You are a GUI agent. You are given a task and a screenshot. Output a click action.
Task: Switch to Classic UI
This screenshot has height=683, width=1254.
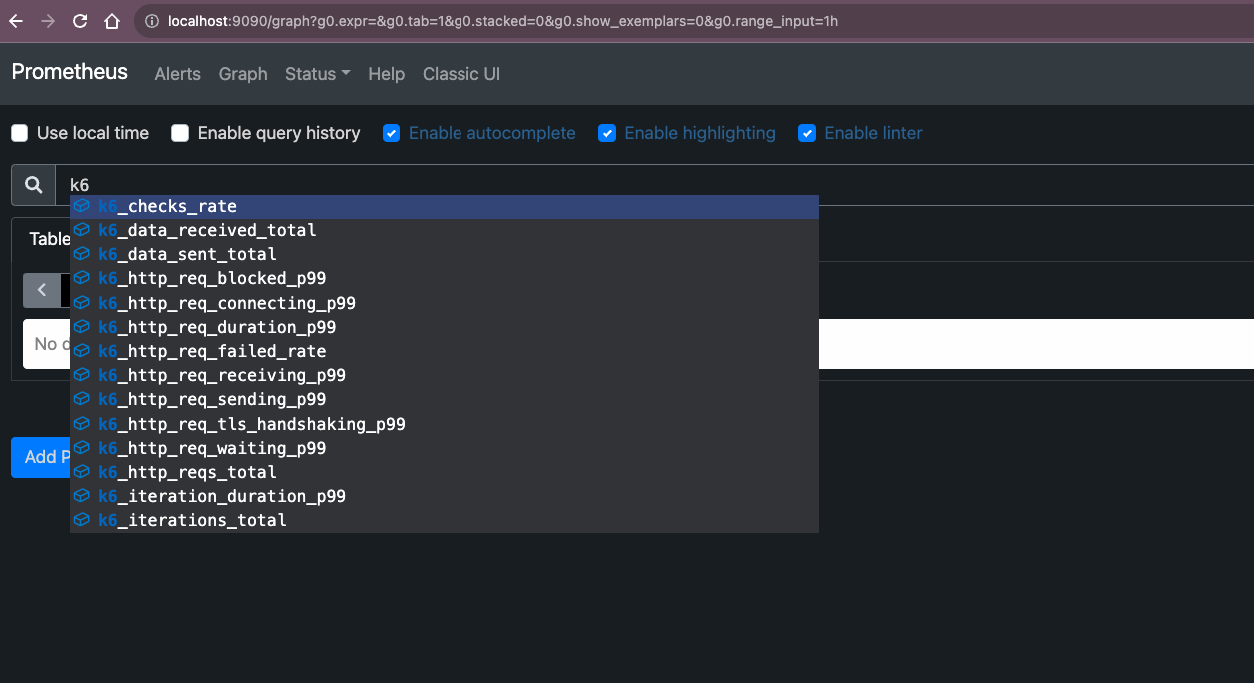click(461, 74)
